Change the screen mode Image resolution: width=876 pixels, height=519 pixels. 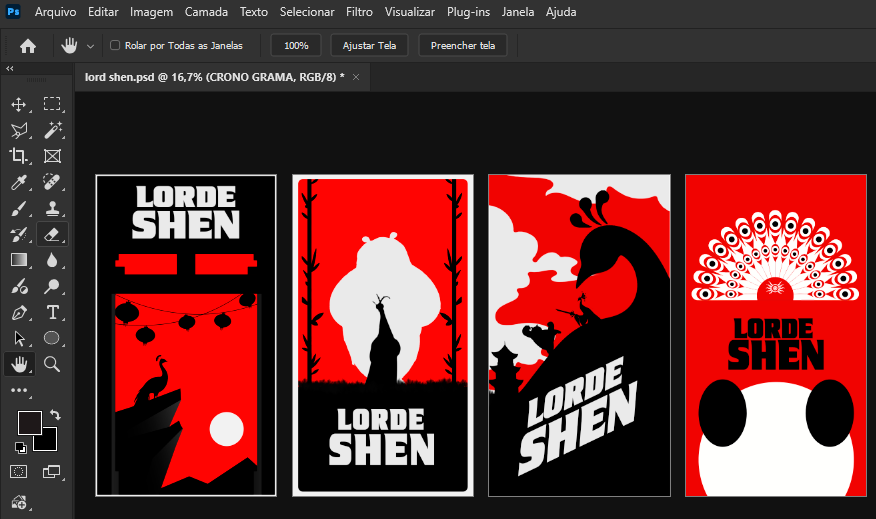51,472
